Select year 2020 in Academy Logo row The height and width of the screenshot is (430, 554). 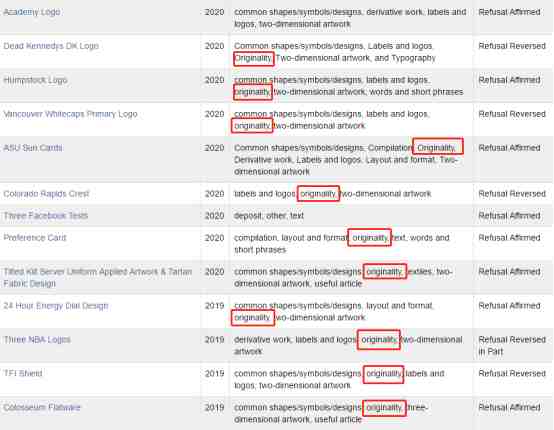[x=214, y=12]
